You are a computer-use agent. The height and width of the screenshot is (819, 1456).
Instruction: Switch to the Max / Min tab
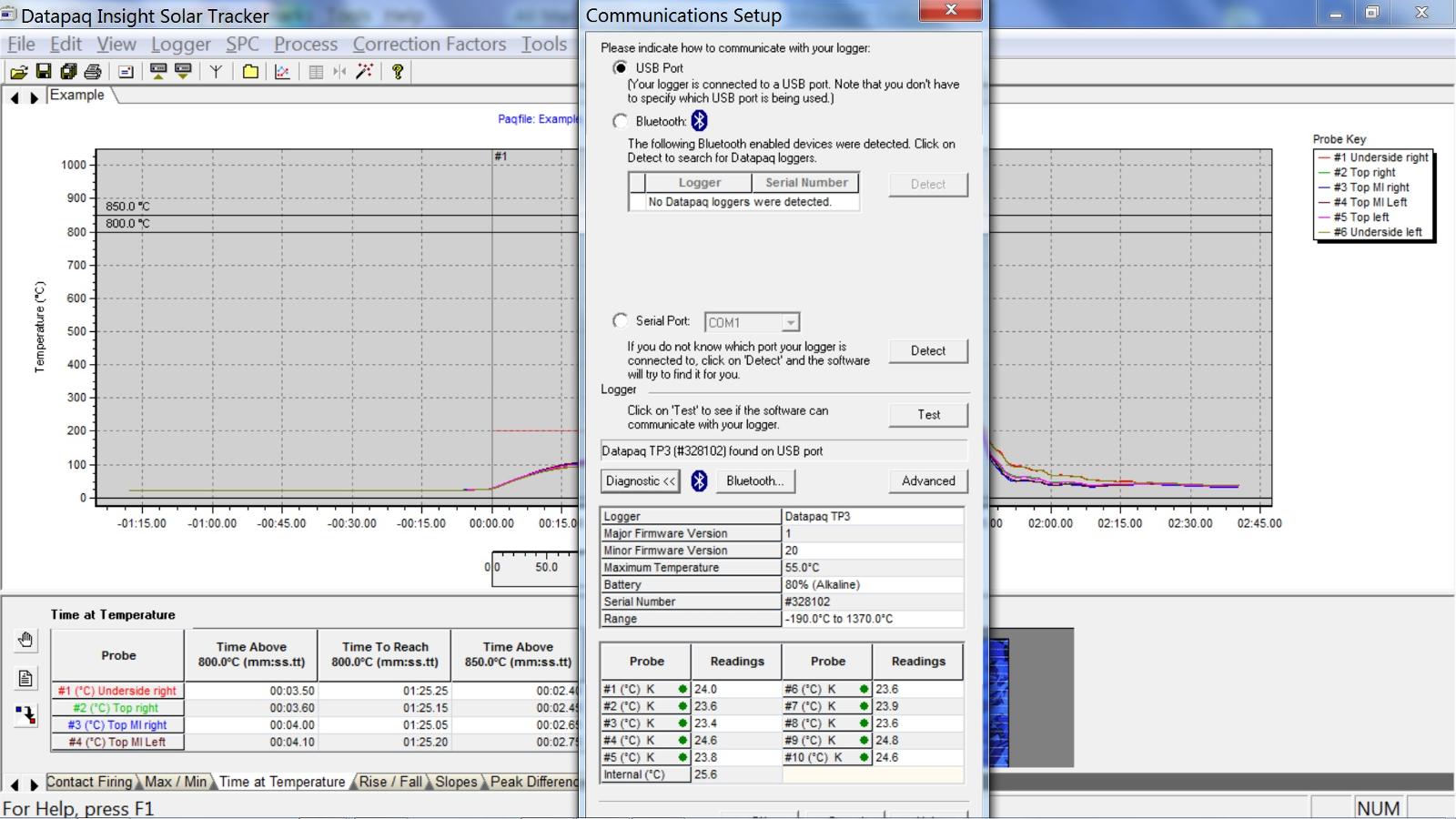tap(175, 782)
